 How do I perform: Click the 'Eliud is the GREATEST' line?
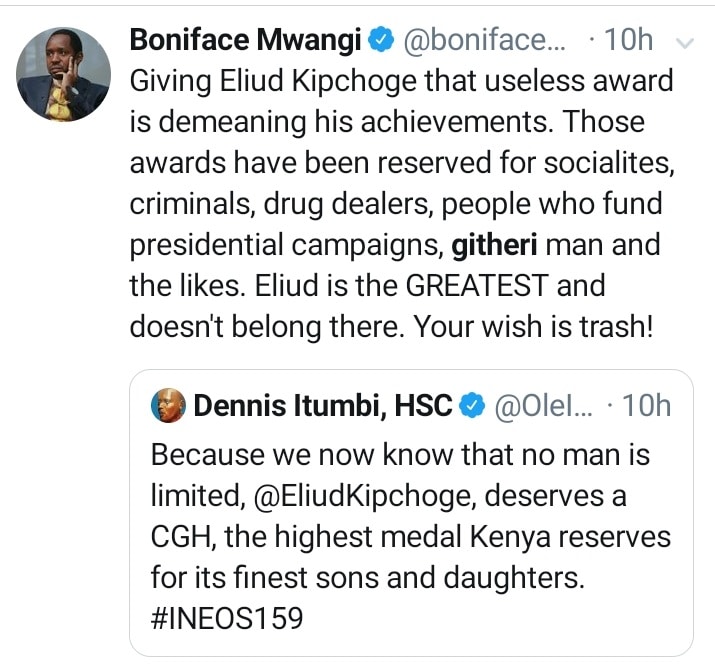point(368,286)
